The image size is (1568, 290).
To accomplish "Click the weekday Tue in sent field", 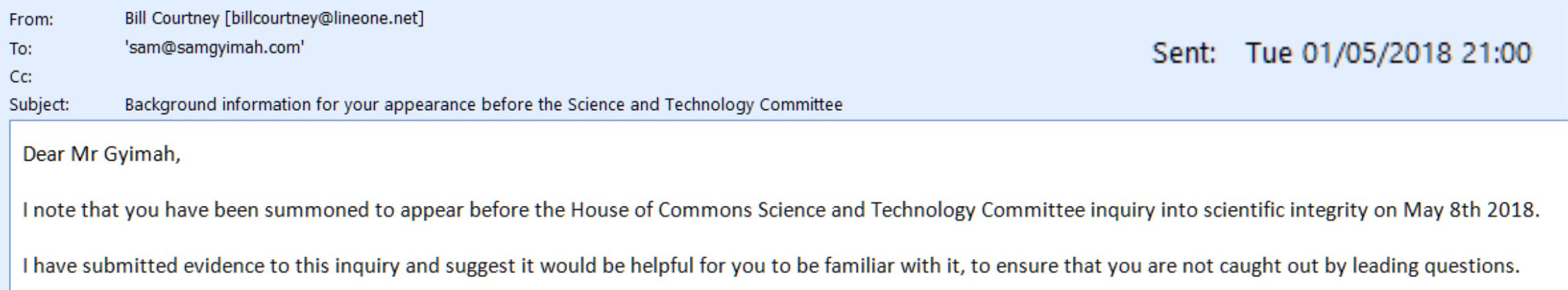I will coord(1269,53).
